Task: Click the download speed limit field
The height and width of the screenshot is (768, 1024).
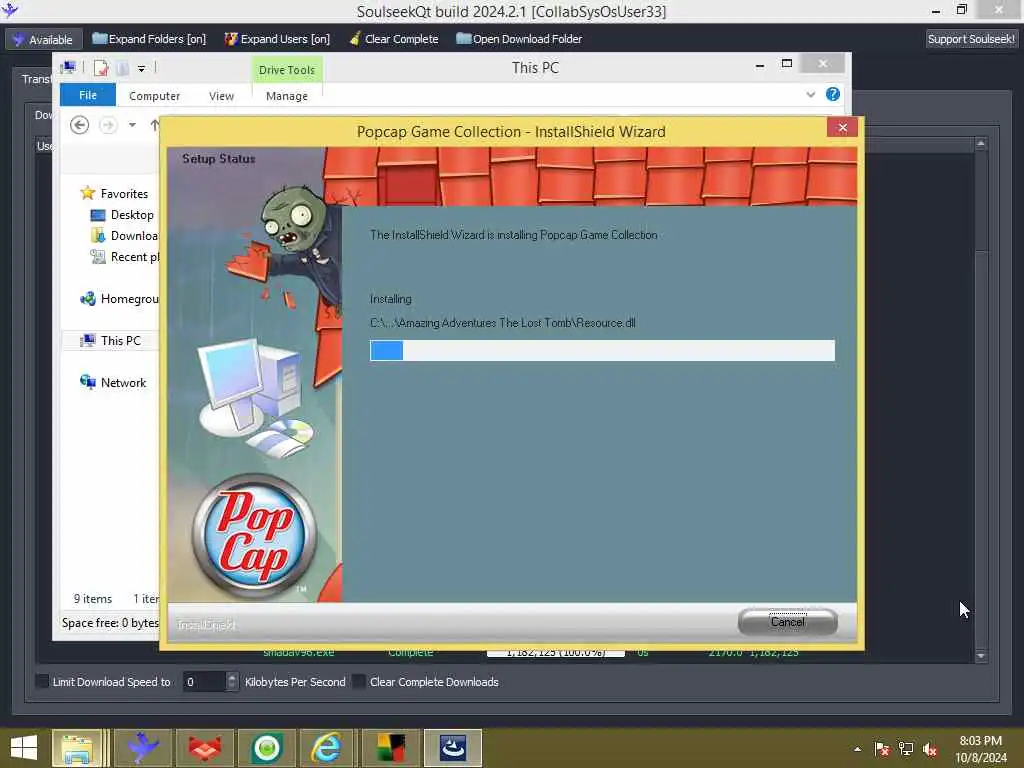Action: (204, 682)
